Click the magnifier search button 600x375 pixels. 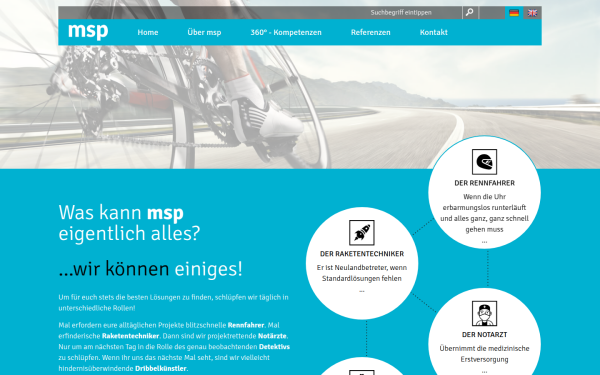point(470,13)
